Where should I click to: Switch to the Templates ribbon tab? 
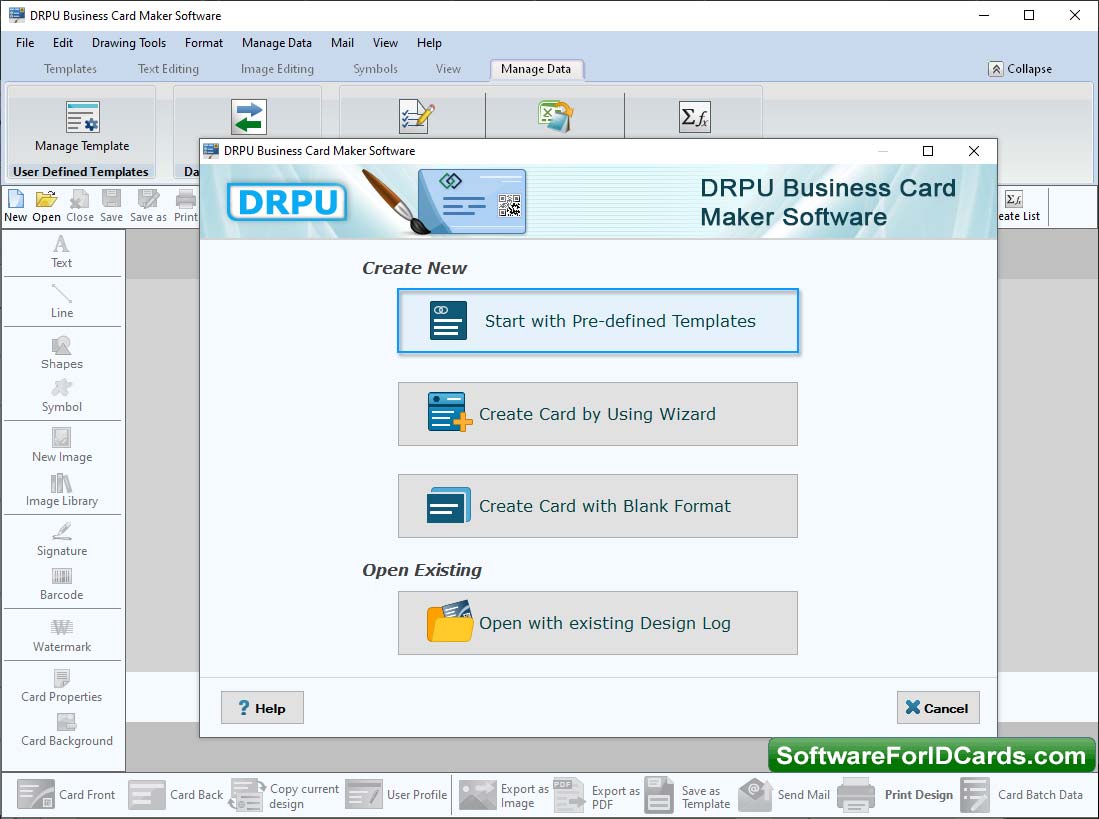click(70, 69)
